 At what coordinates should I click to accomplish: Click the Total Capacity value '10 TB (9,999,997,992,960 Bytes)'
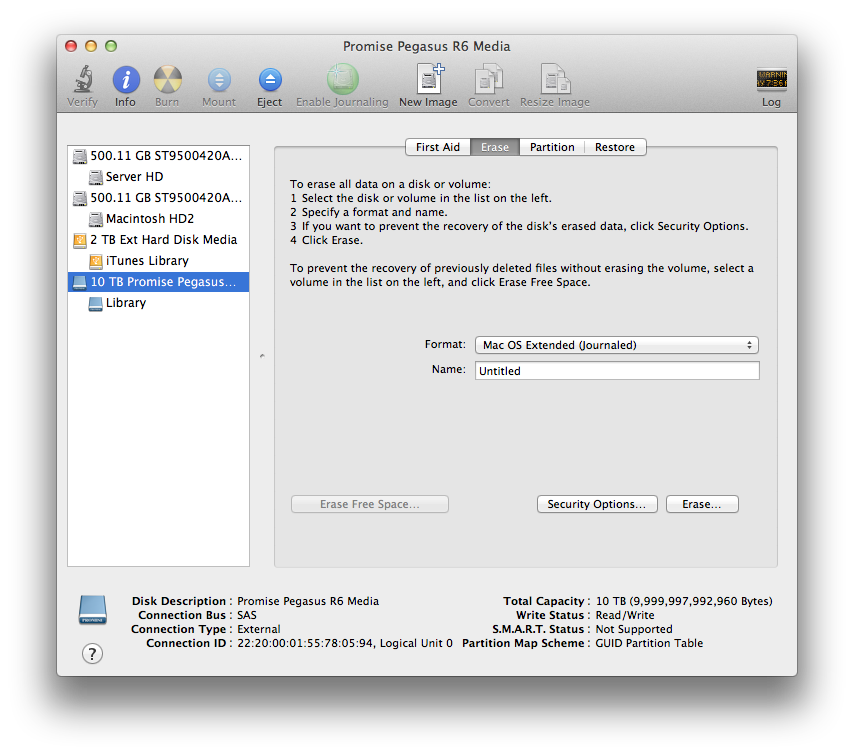pyautogui.click(x=684, y=601)
